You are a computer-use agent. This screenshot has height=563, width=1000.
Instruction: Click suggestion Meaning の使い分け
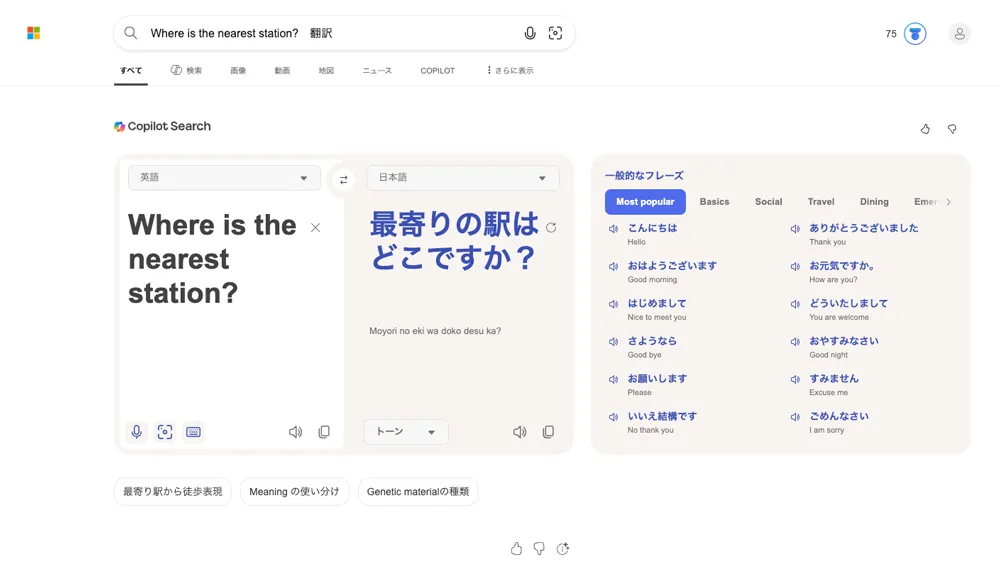tap(294, 492)
